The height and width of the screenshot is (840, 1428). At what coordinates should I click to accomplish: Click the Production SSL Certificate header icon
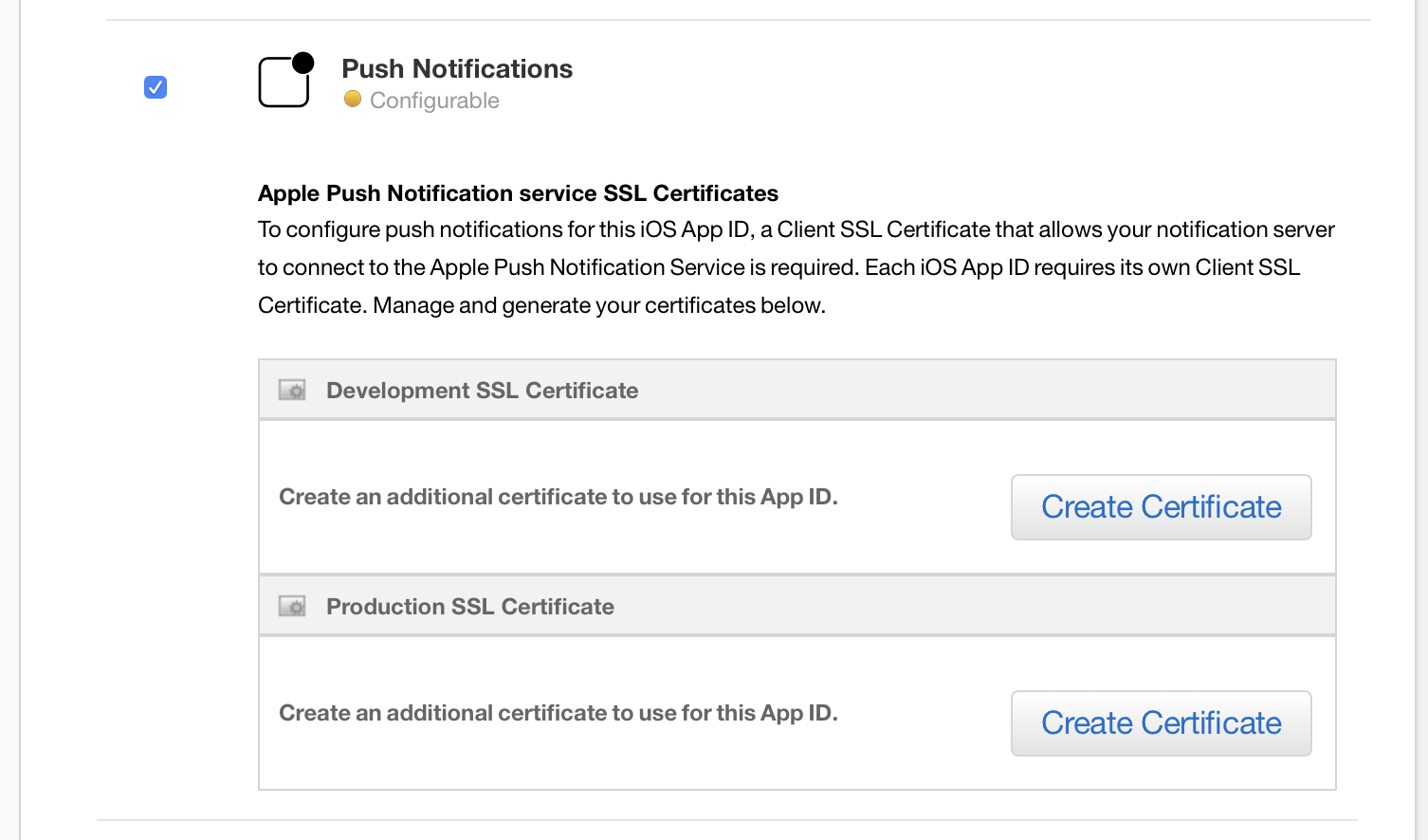pos(292,607)
